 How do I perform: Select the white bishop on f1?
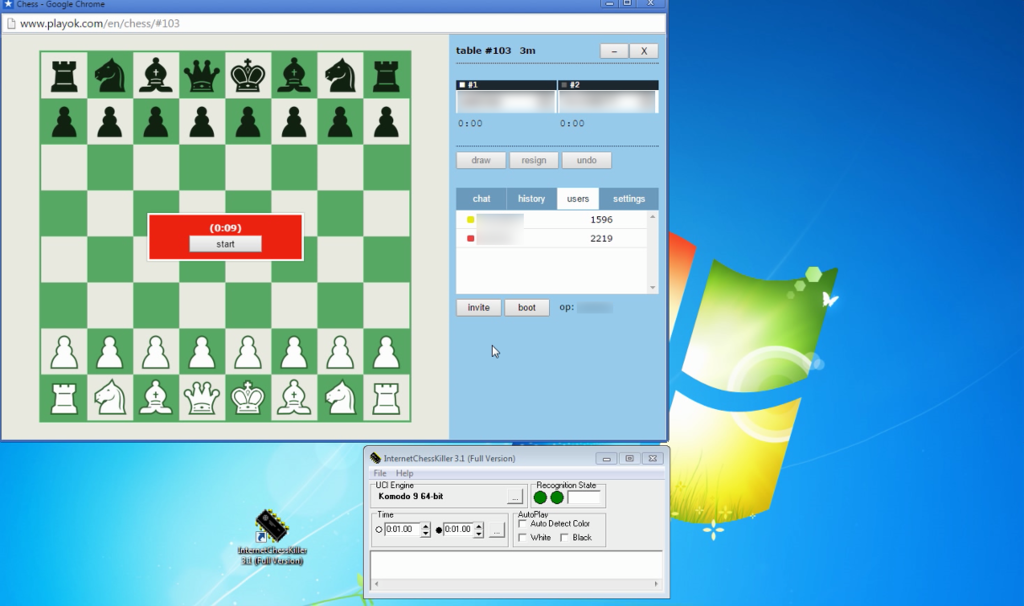pyautogui.click(x=294, y=398)
